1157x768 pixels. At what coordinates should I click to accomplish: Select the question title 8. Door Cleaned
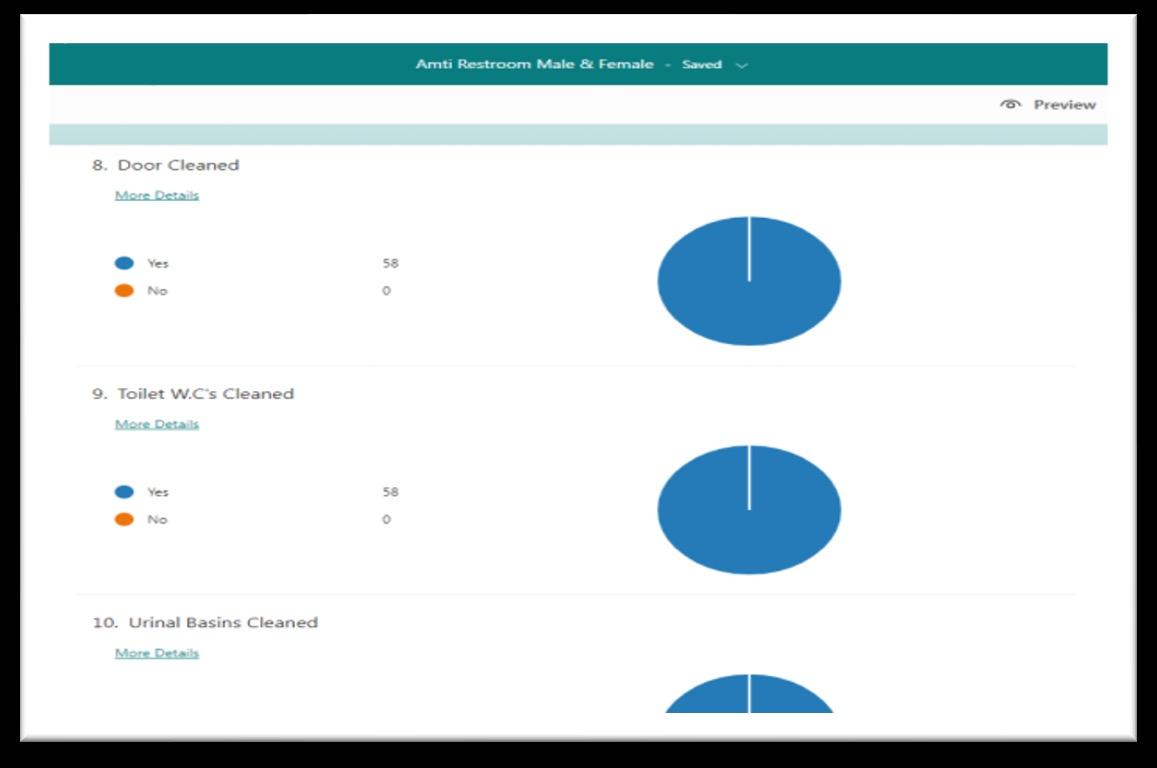165,165
